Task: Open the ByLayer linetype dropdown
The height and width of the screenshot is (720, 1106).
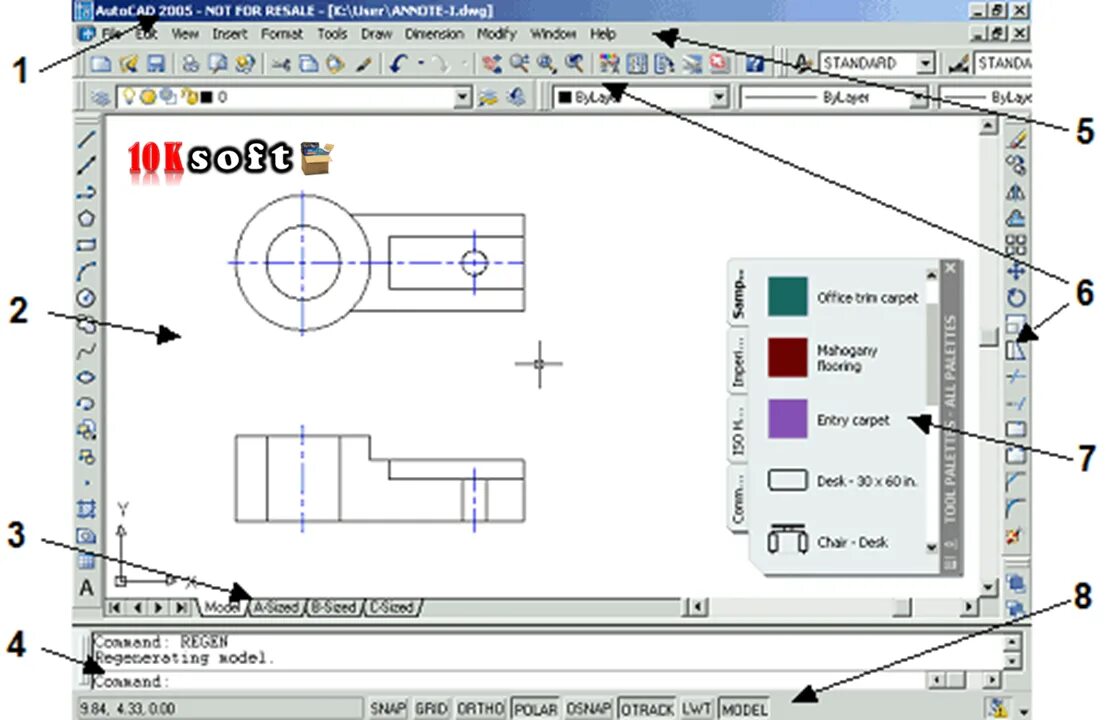Action: 918,97
